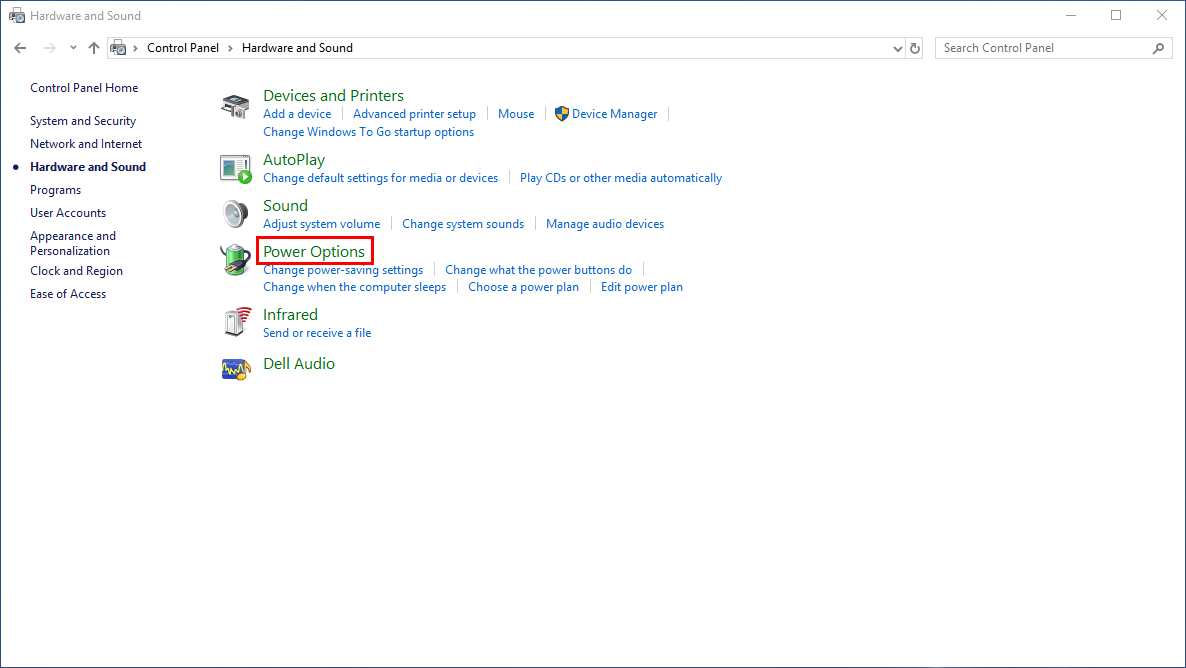Click Adjust system volume link
The height and width of the screenshot is (668, 1186).
coord(321,224)
